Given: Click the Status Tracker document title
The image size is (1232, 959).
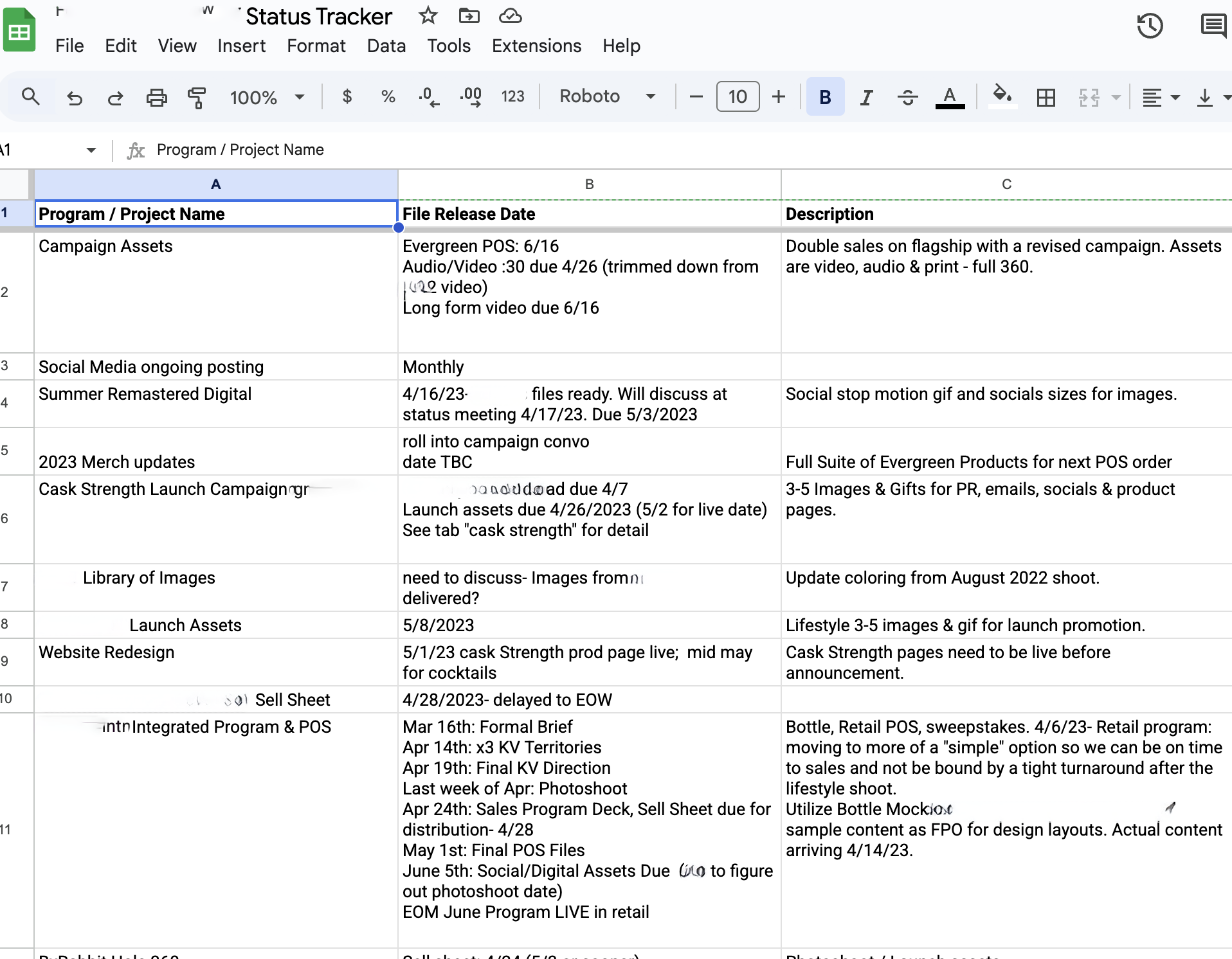Looking at the screenshot, I should [x=318, y=17].
